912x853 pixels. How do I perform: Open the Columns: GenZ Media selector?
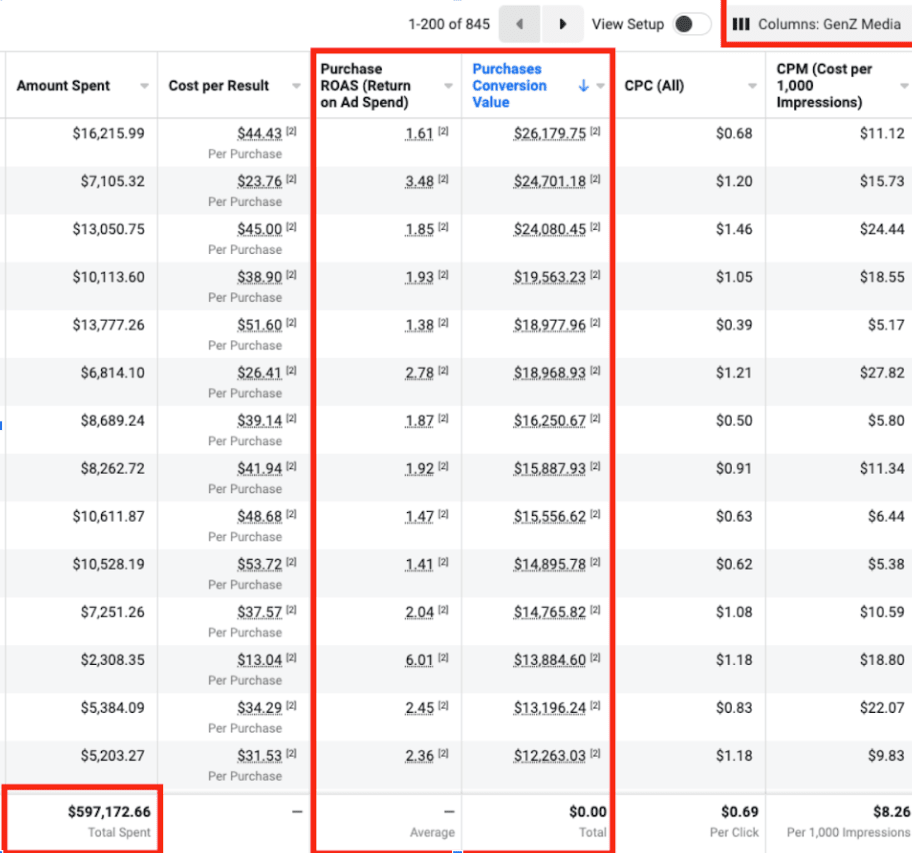point(818,24)
